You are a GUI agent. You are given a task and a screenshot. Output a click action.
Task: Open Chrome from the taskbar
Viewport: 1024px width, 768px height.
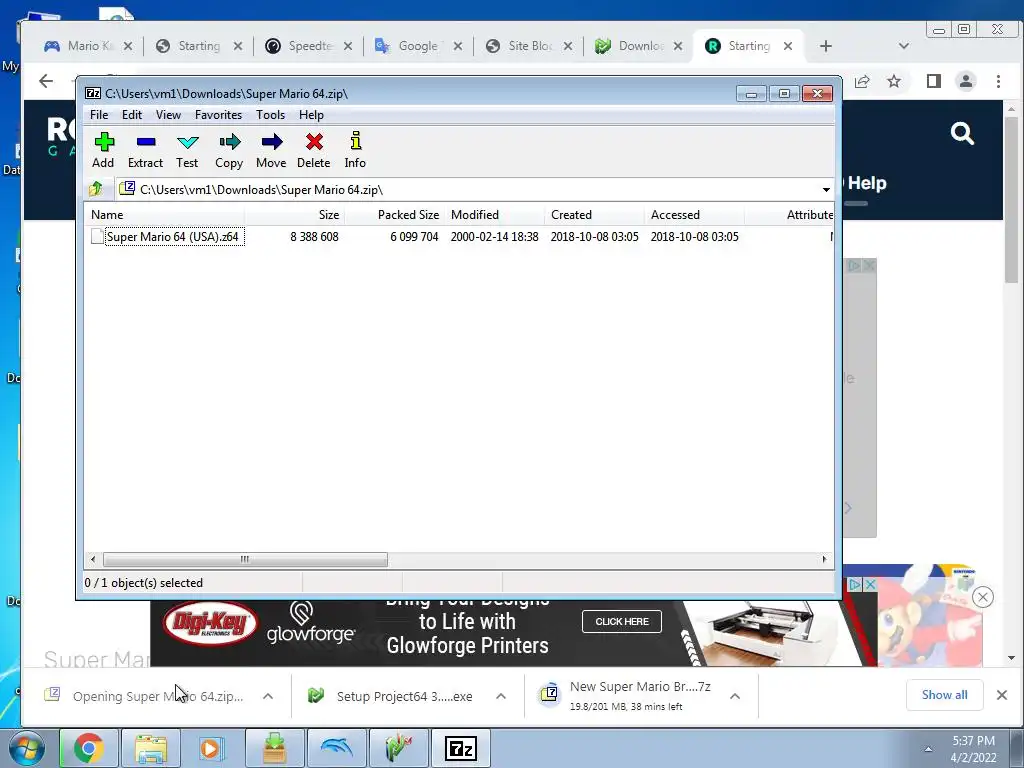coord(88,748)
